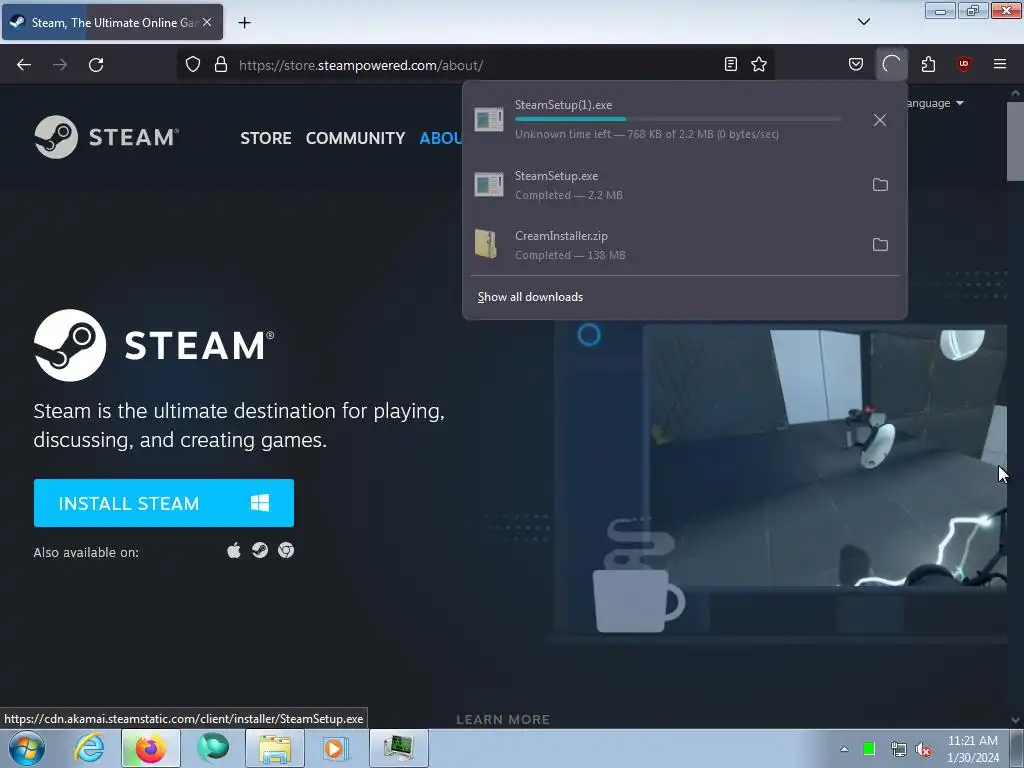
Task: Show hidden system tray icons
Action: (x=844, y=749)
